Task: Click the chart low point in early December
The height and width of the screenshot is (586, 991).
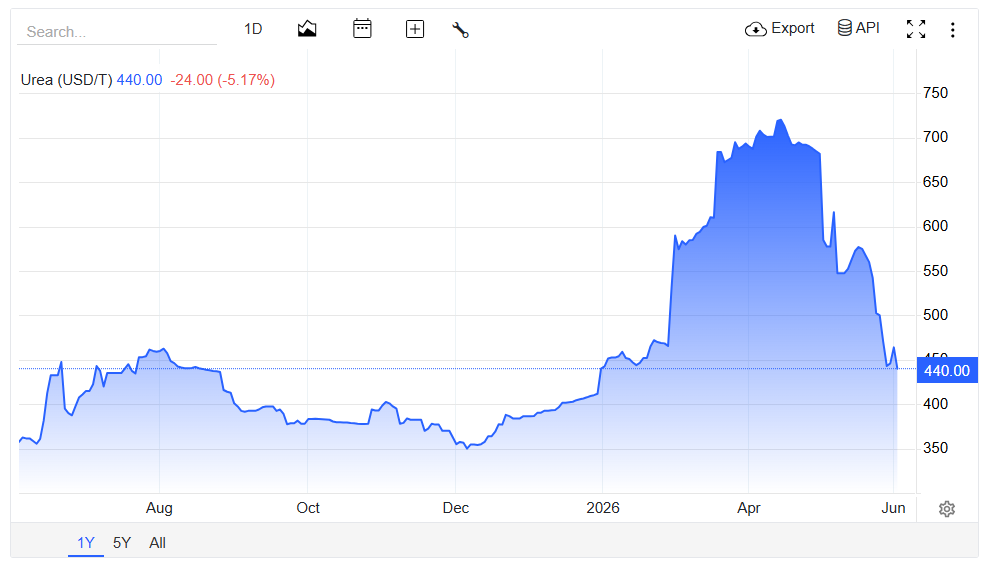Action: 467,448
